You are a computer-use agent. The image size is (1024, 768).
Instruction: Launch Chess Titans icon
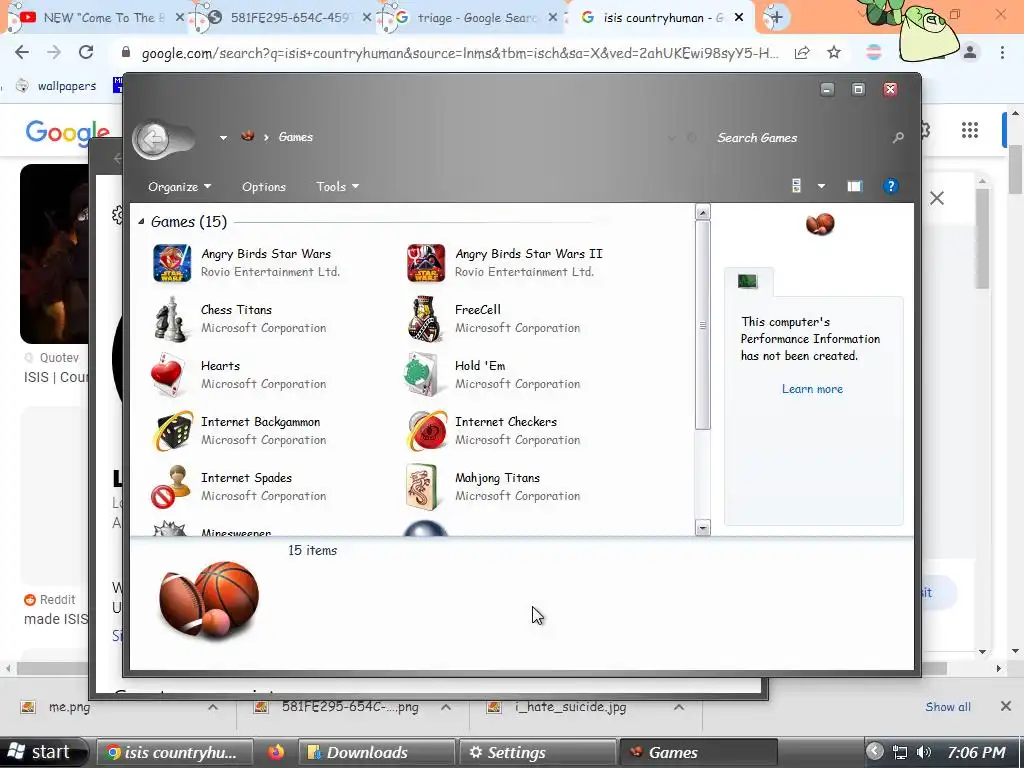(170, 319)
